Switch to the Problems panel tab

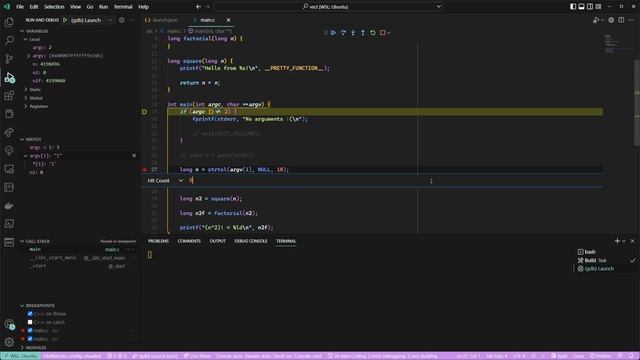(x=158, y=241)
